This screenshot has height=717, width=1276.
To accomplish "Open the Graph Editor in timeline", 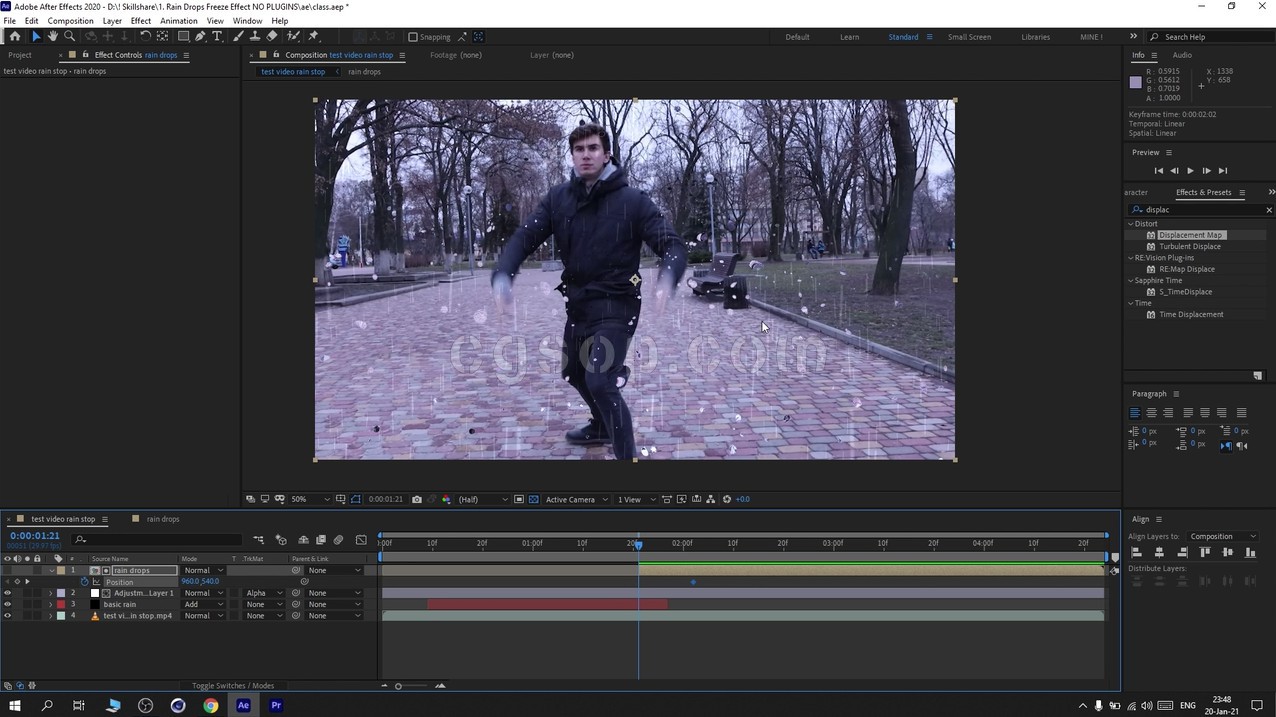I will click(x=361, y=540).
